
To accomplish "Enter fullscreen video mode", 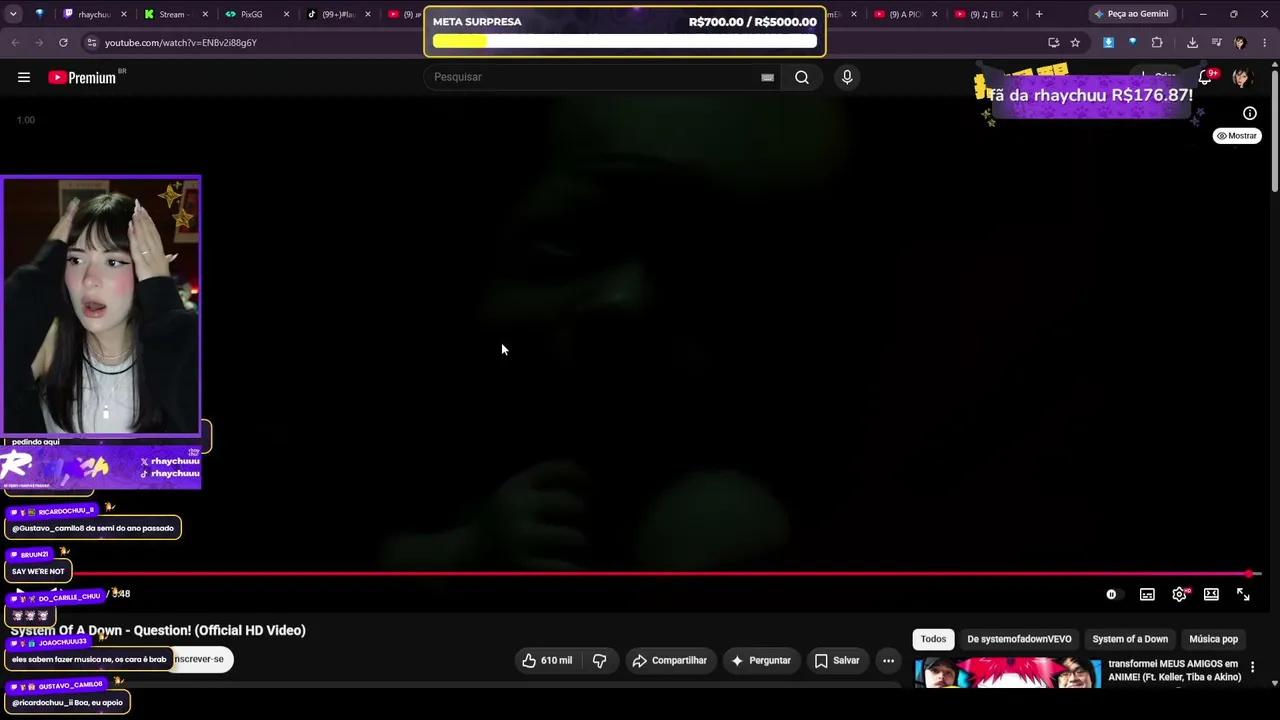I will pyautogui.click(x=1243, y=594).
